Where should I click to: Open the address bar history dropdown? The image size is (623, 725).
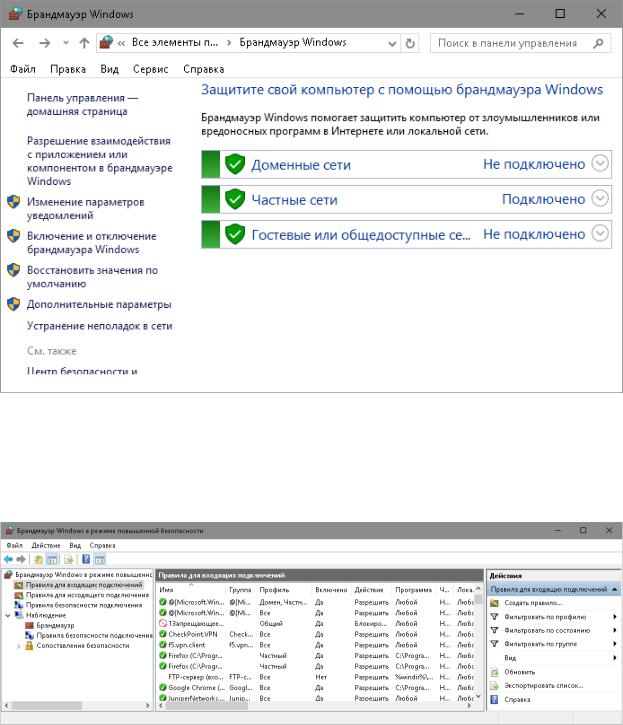click(x=392, y=43)
